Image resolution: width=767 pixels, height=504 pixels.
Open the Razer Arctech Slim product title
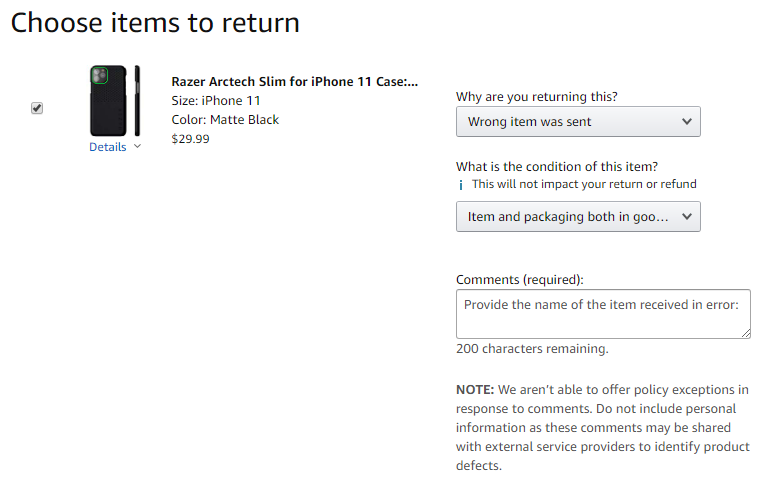click(x=294, y=81)
